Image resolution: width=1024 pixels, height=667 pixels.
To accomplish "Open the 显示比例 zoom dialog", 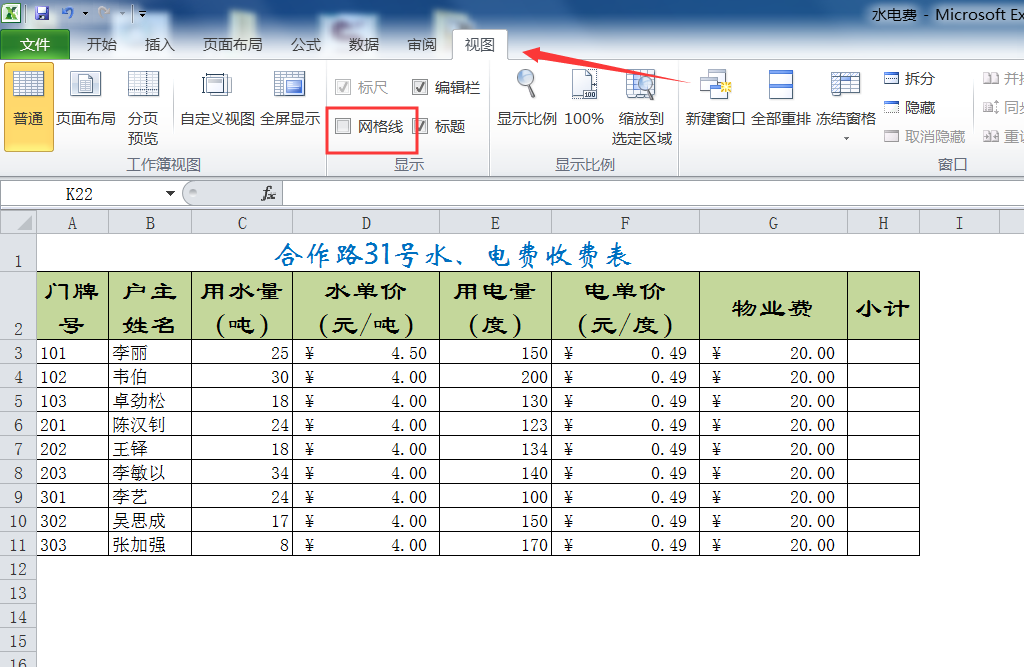I will (527, 104).
